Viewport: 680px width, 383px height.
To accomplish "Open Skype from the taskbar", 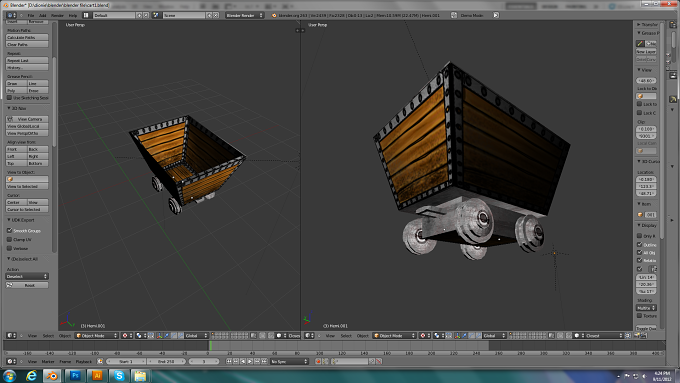I will tap(119, 376).
